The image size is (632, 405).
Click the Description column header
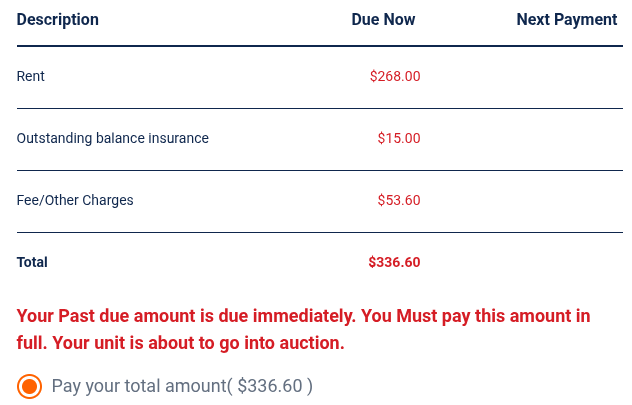pos(58,20)
